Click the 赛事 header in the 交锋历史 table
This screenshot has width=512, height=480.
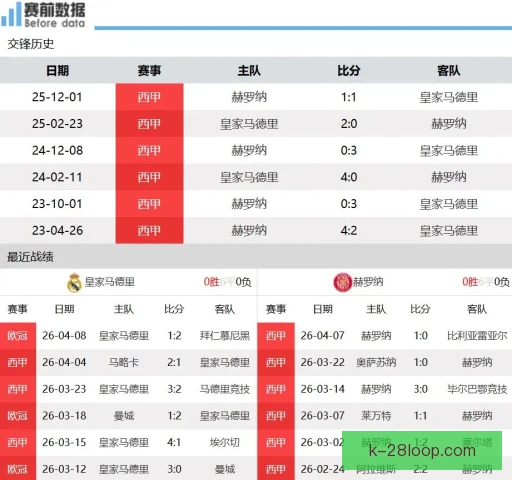149,71
